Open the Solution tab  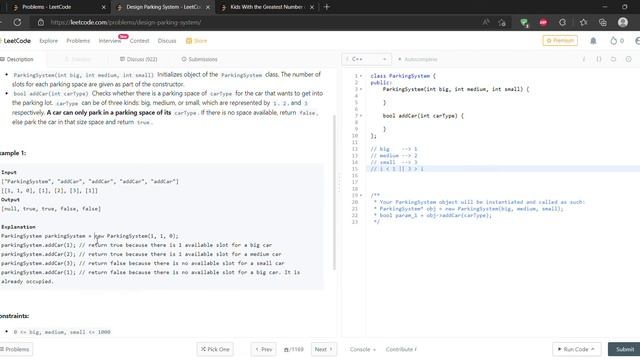(x=78, y=59)
